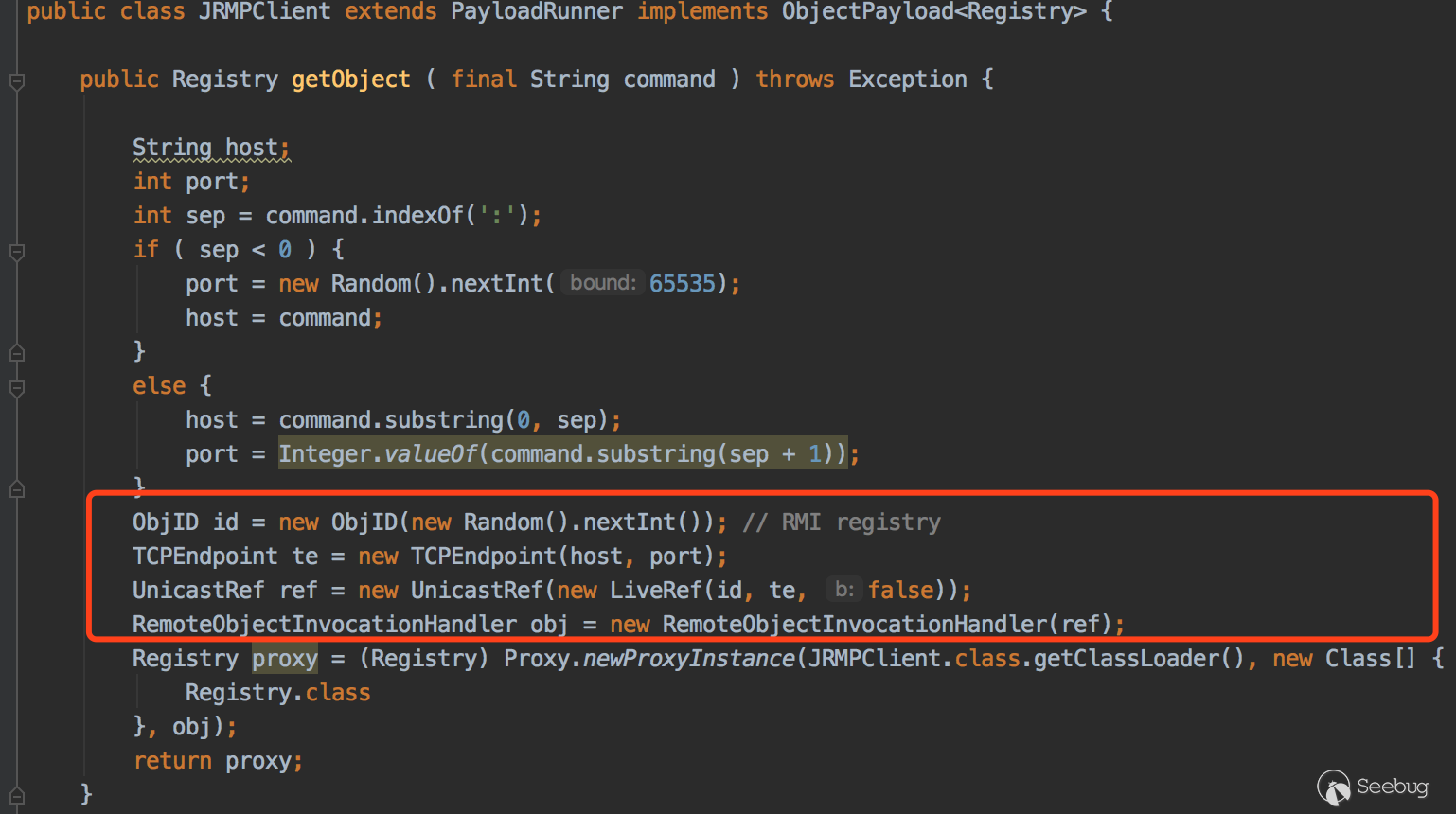Click the command.indexOf(':') call
The height and width of the screenshot is (814, 1456).
click(397, 216)
